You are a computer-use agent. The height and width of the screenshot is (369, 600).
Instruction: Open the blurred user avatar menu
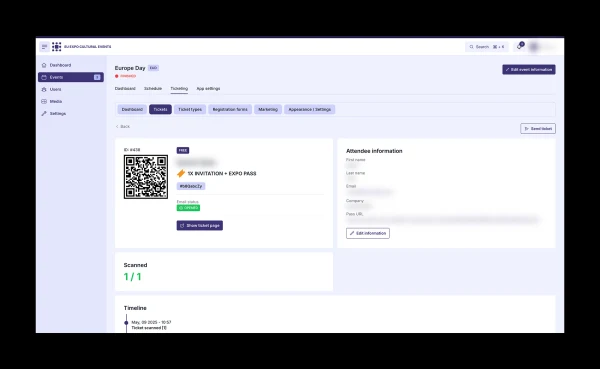534,47
